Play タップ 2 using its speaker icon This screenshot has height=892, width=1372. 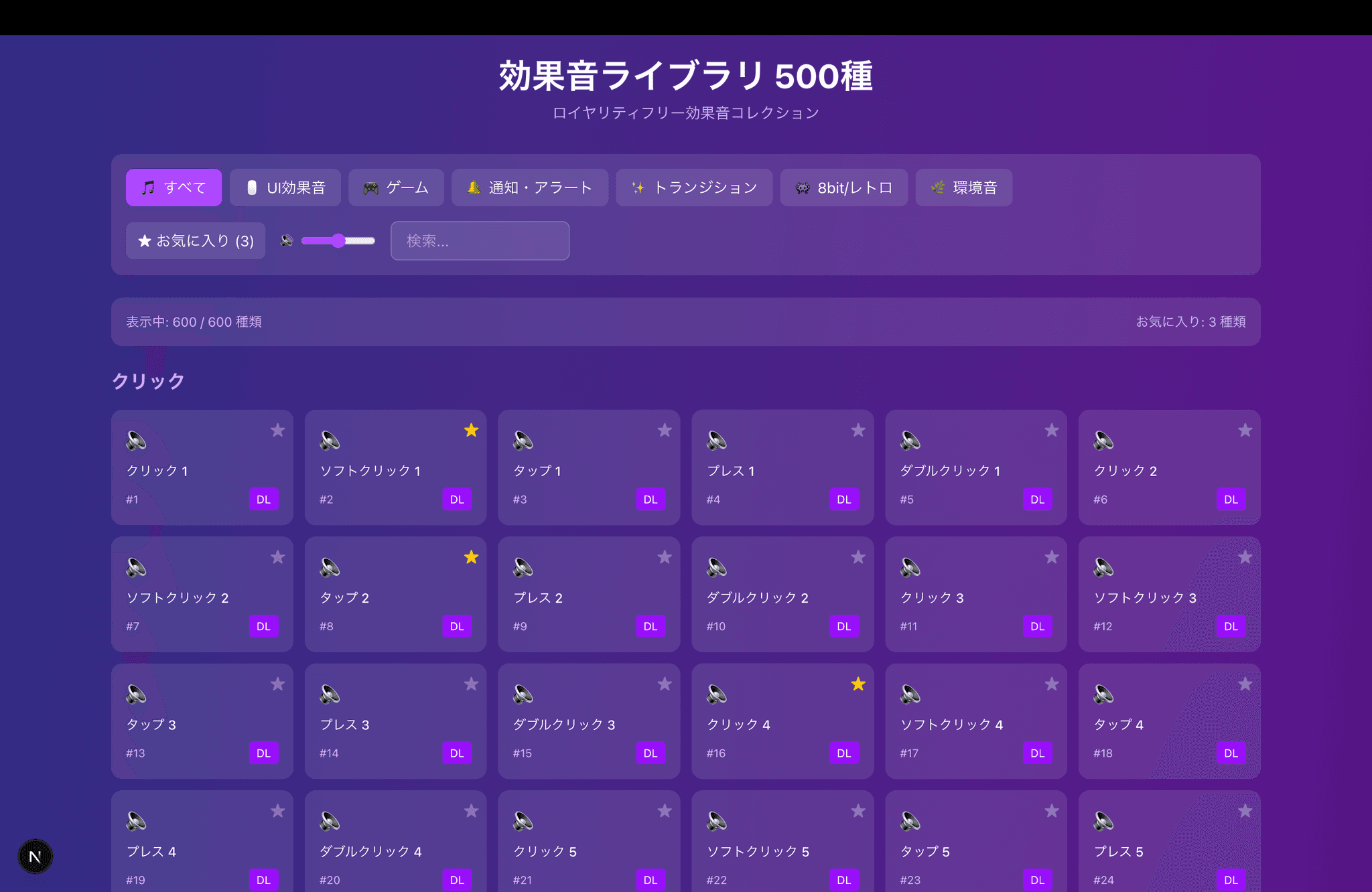coord(329,568)
